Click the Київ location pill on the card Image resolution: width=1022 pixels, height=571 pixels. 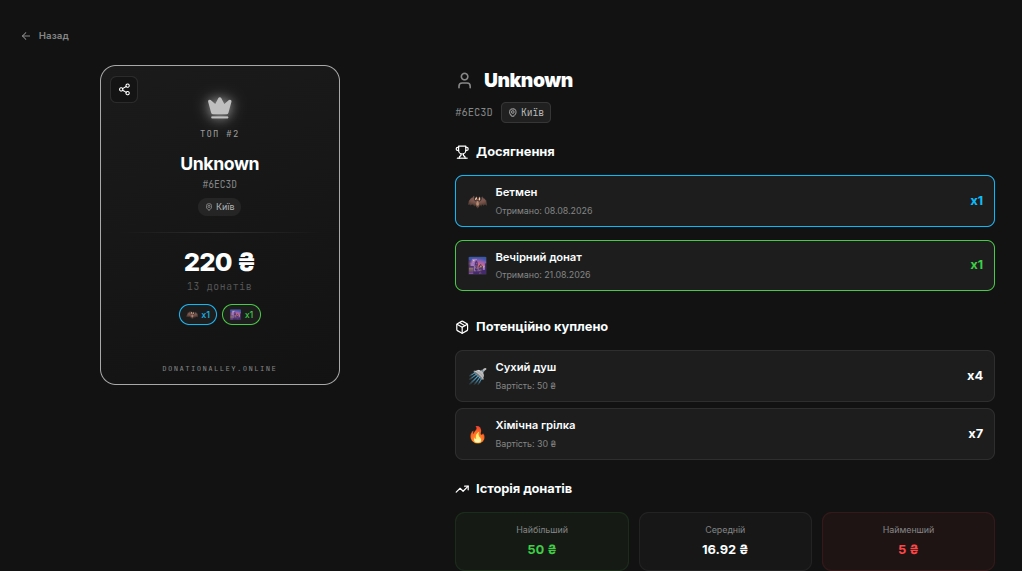click(220, 207)
